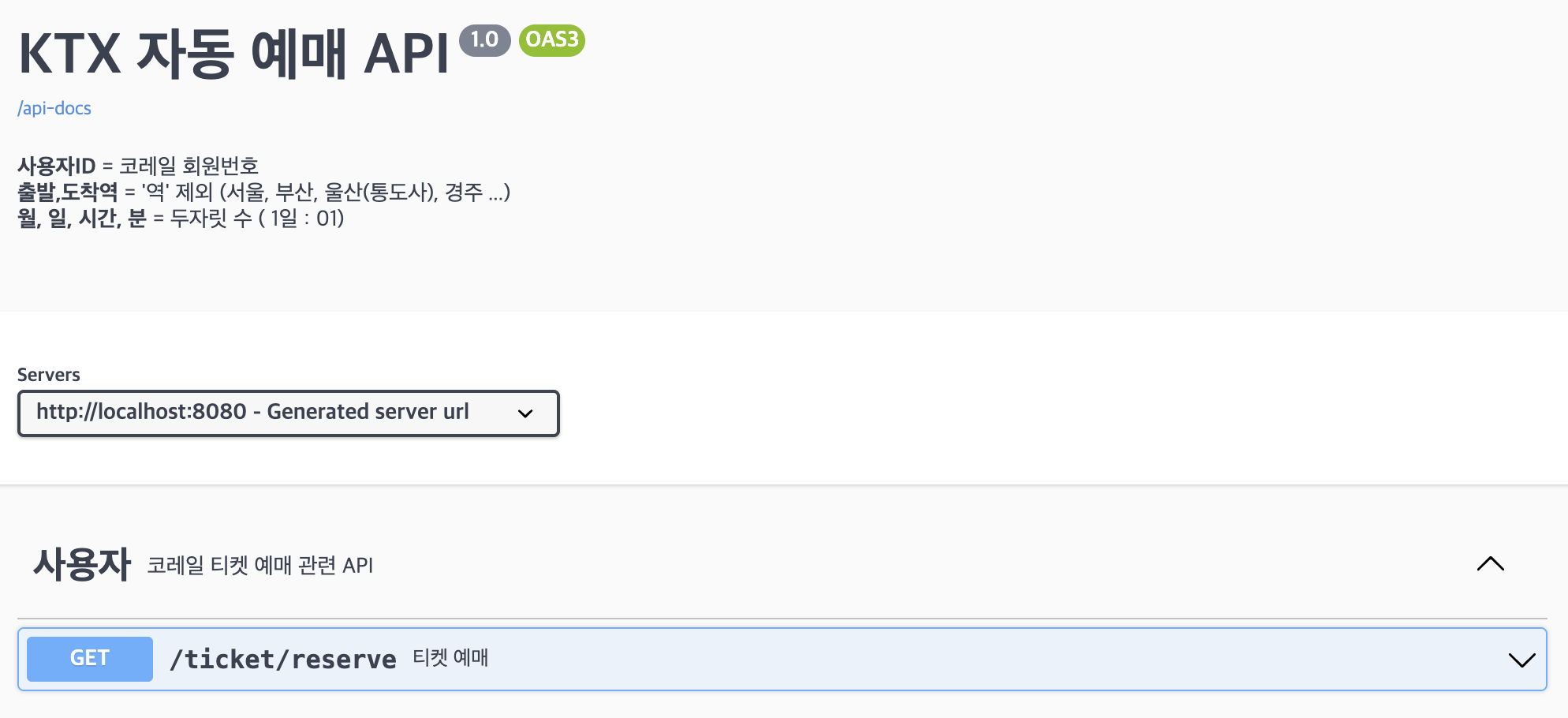Click the bold 출발,도착역 label
The image size is (1568, 718).
point(68,192)
